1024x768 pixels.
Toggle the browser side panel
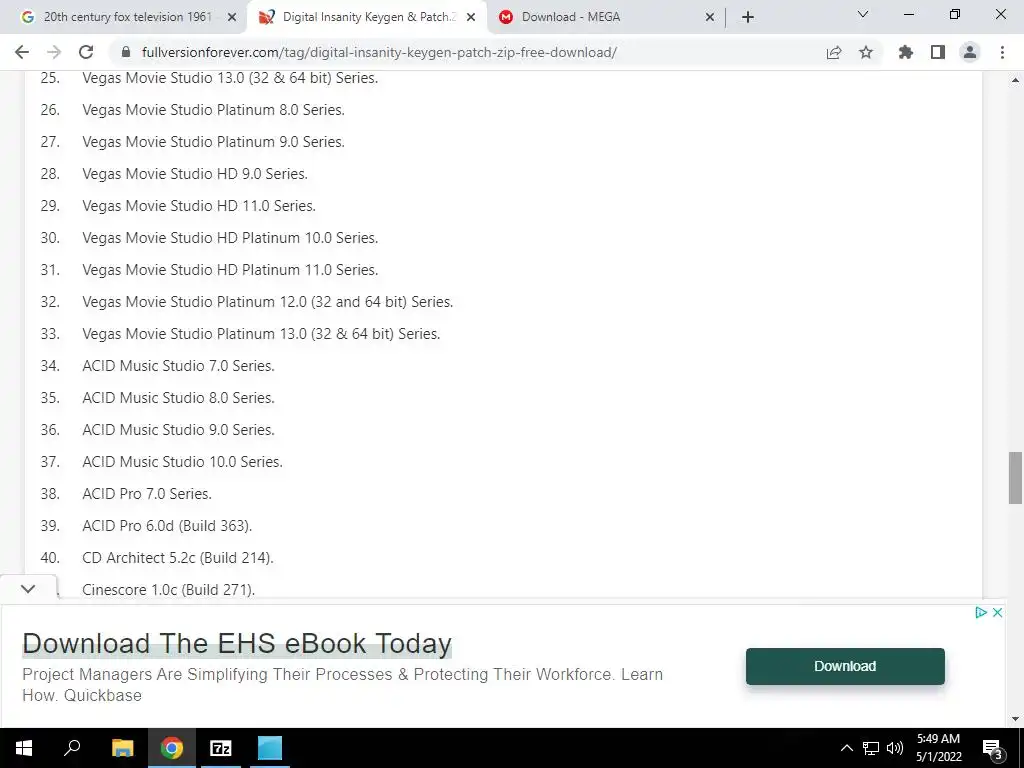click(x=938, y=52)
